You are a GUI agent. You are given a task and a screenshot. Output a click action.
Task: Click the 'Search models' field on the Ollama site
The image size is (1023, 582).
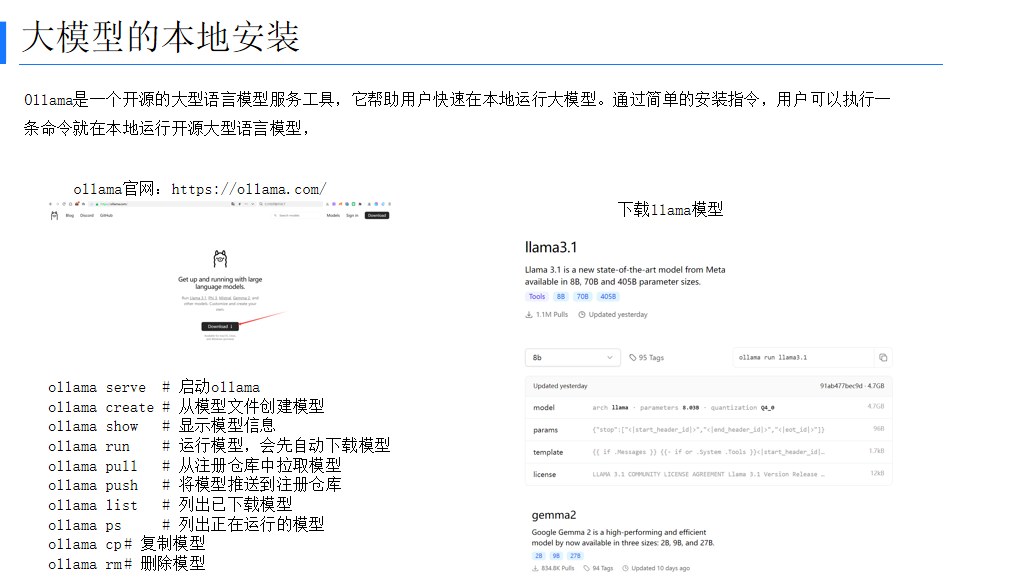tap(296, 215)
